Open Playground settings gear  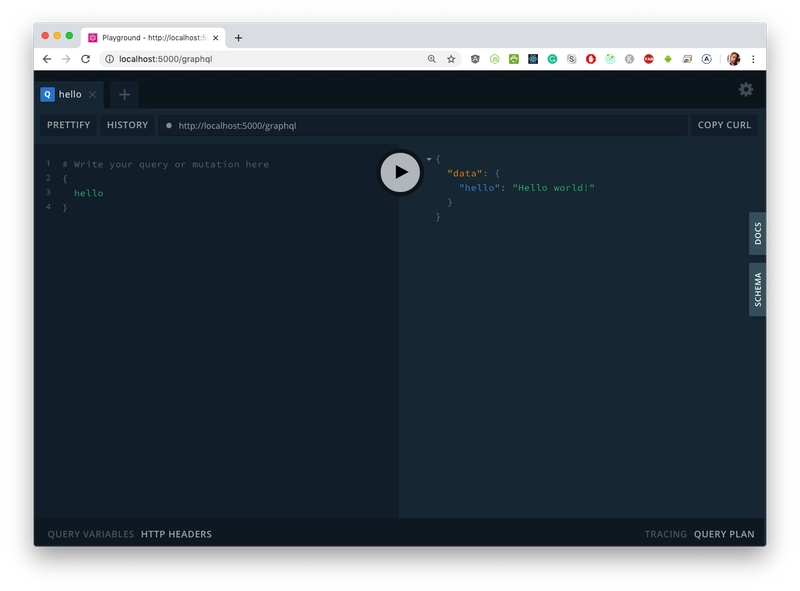click(746, 90)
